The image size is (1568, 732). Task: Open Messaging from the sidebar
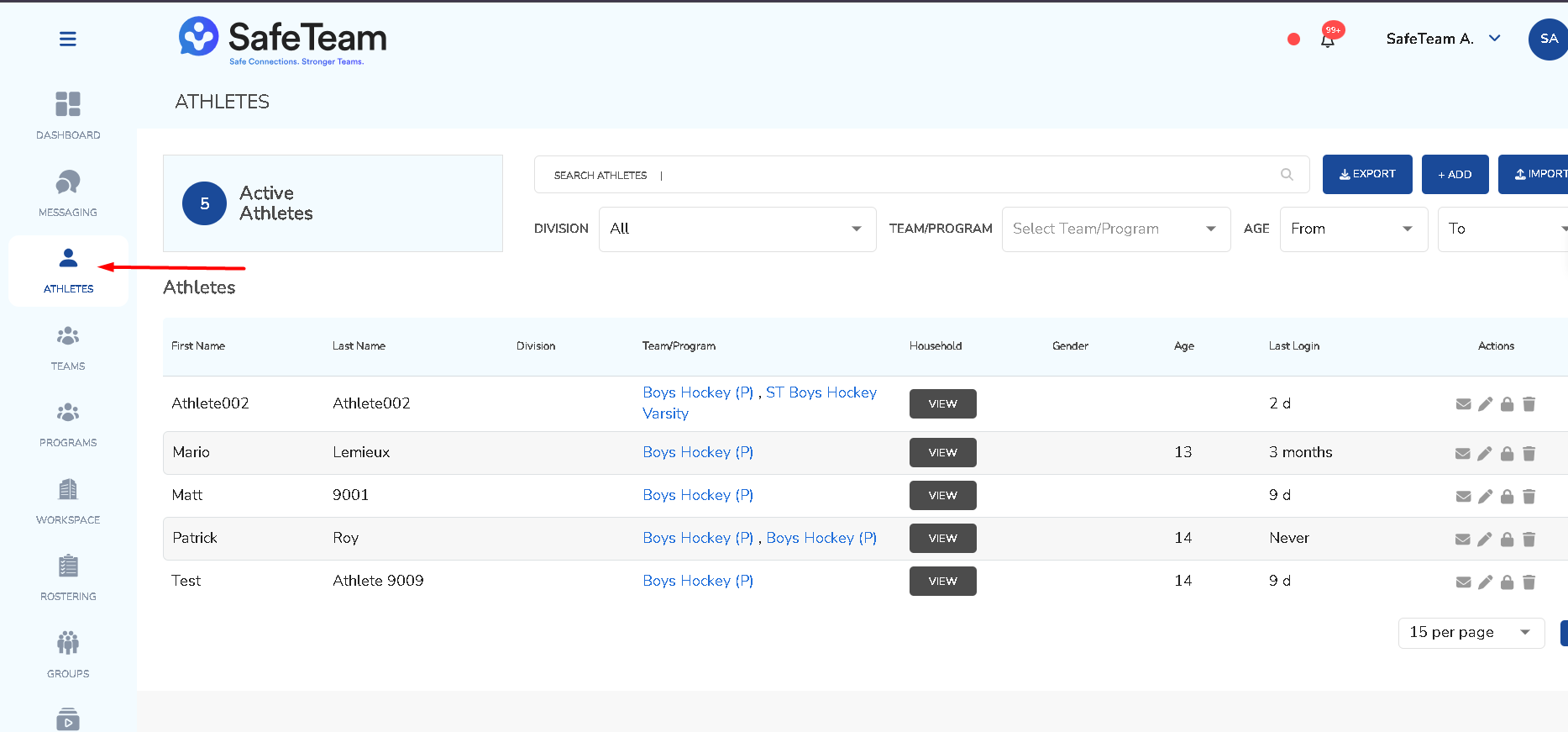(68, 193)
